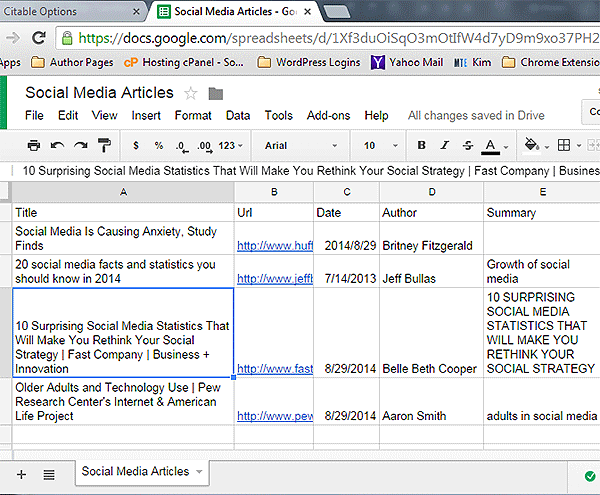
Task: Click the Redo arrow icon
Action: click(81, 146)
